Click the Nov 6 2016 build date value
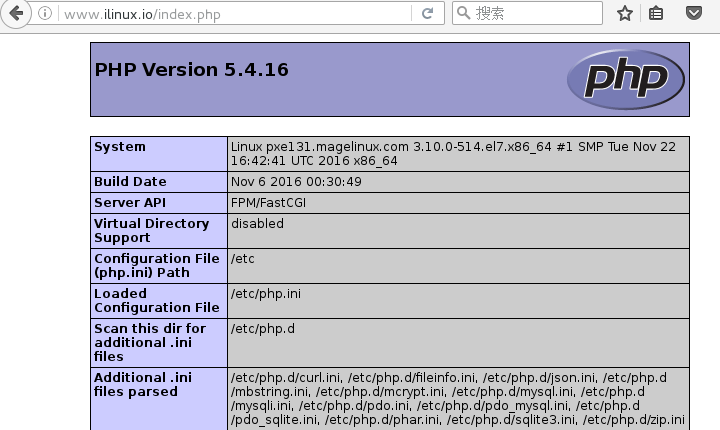Screen dimensions: 720x430 point(296,182)
